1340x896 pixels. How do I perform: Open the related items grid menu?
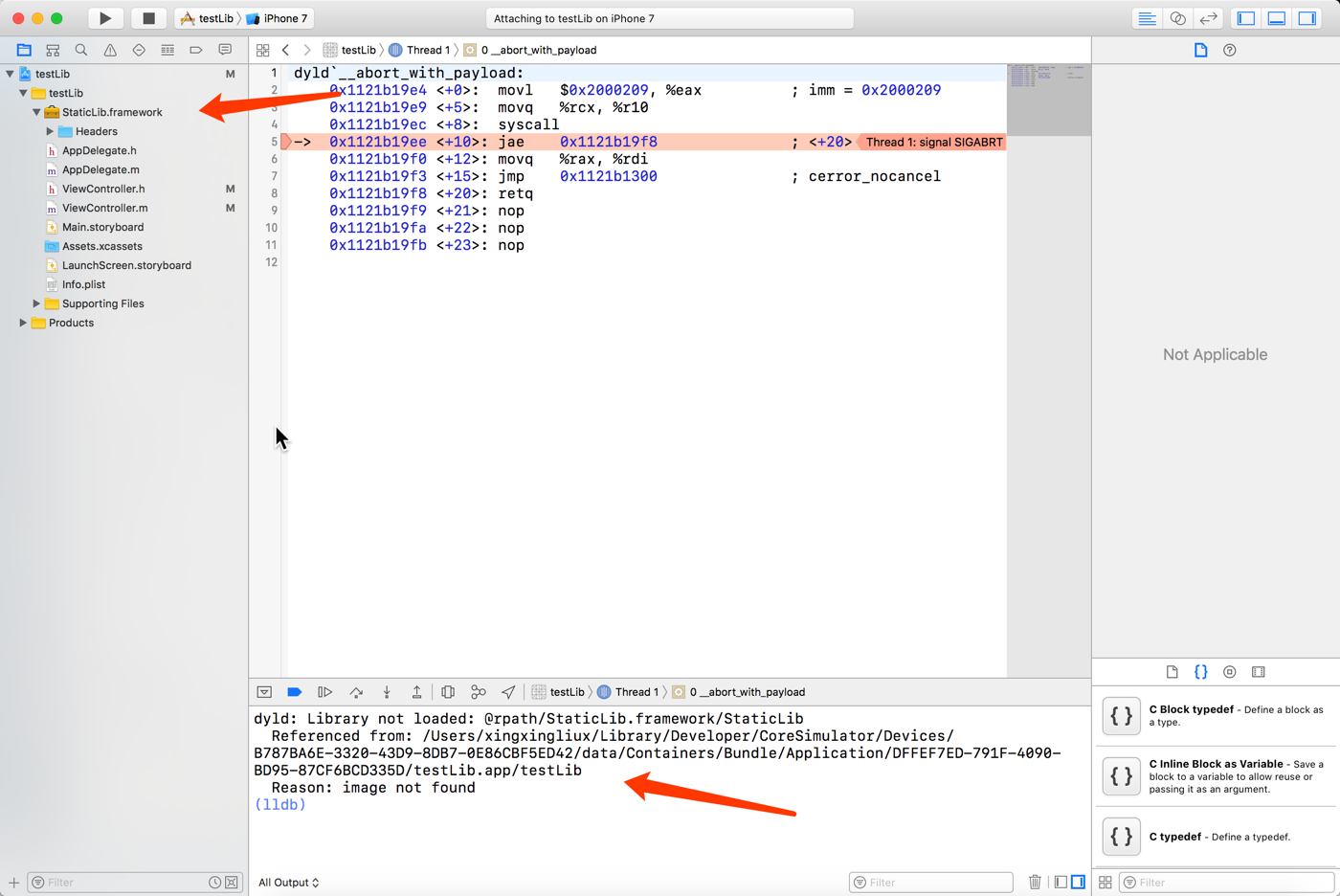coord(262,50)
